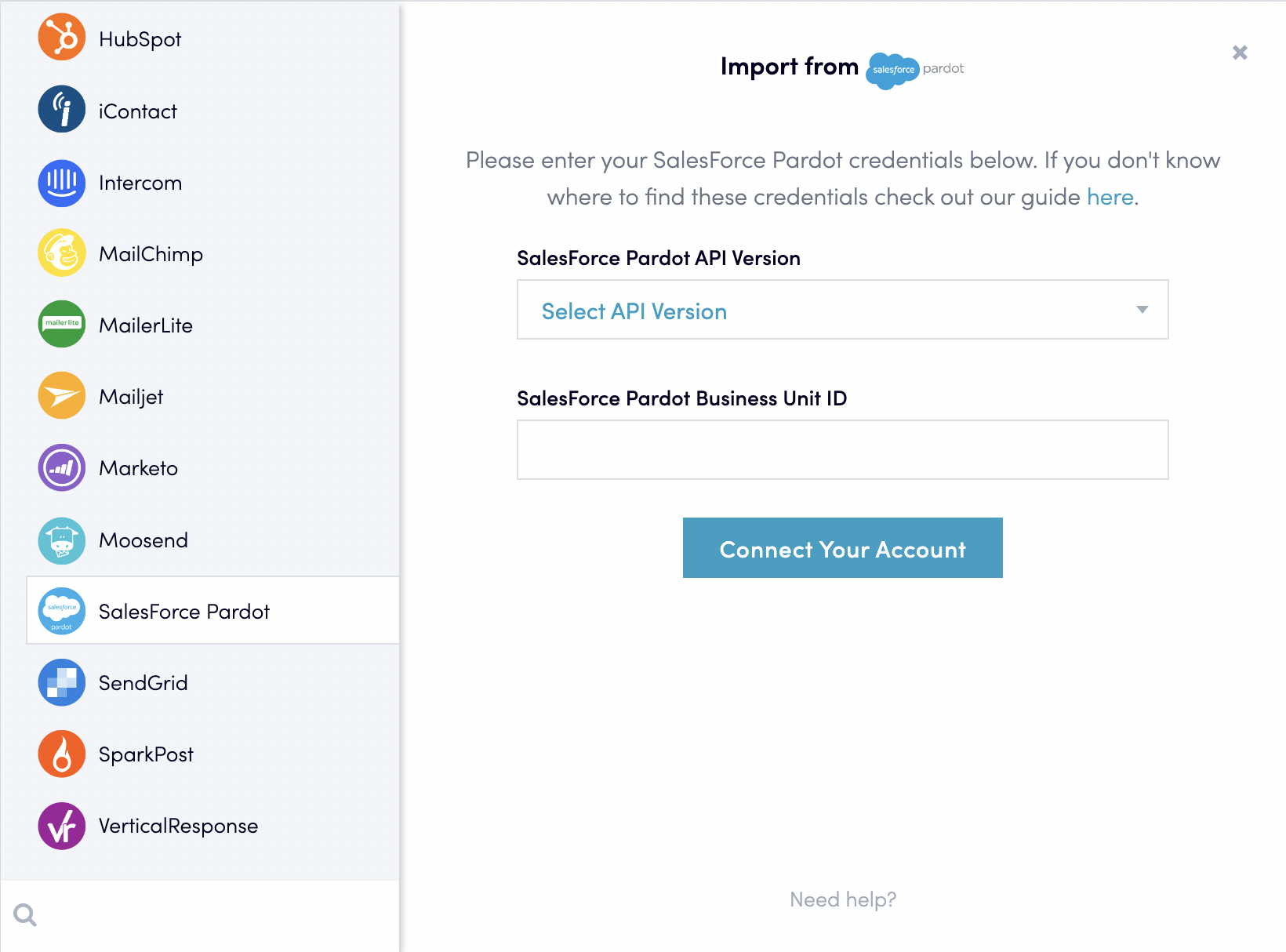This screenshot has height=952, width=1286.
Task: Choose the SendGrid list entry label
Action: (143, 683)
